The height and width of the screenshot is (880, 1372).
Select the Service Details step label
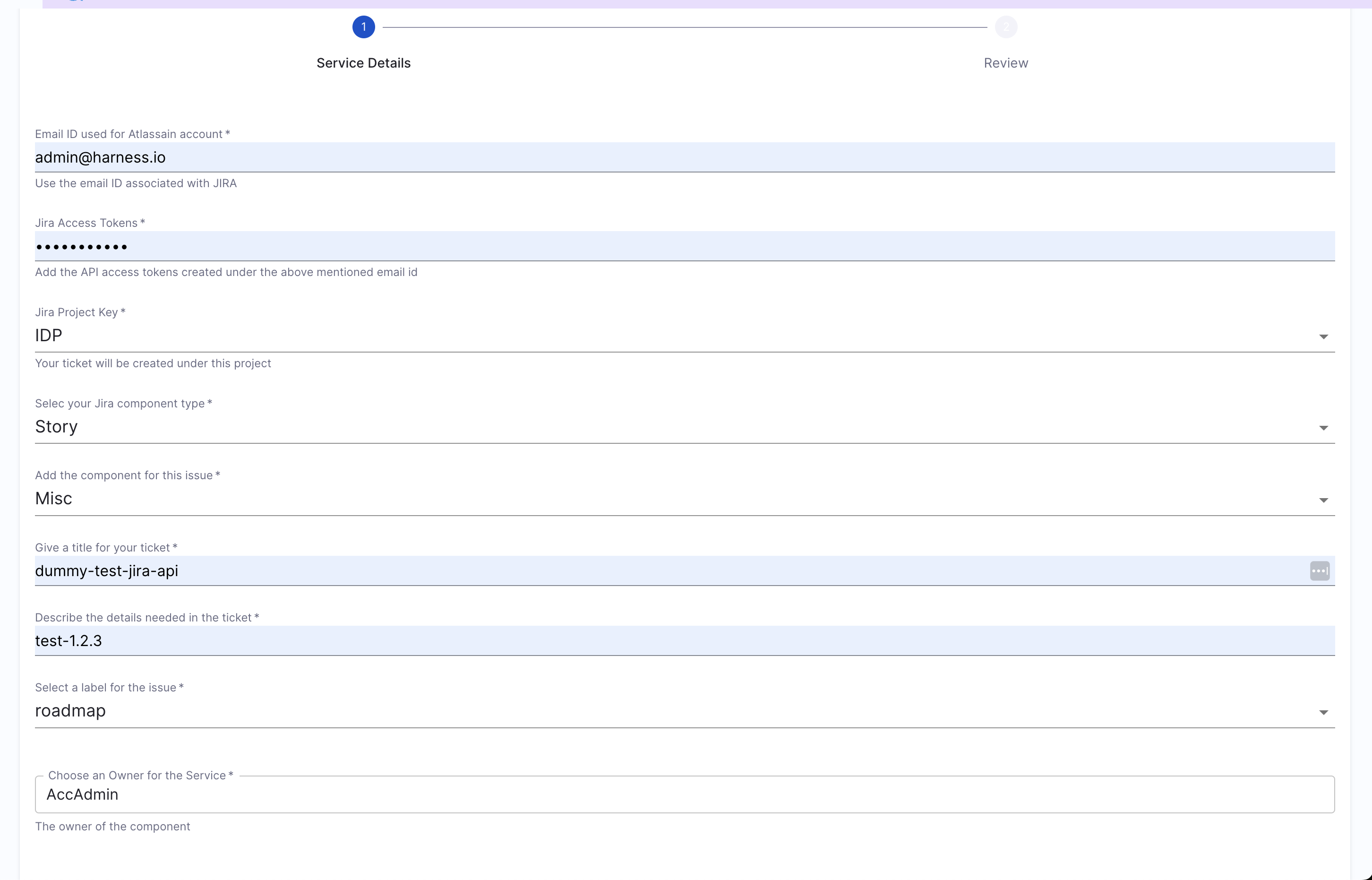[363, 63]
